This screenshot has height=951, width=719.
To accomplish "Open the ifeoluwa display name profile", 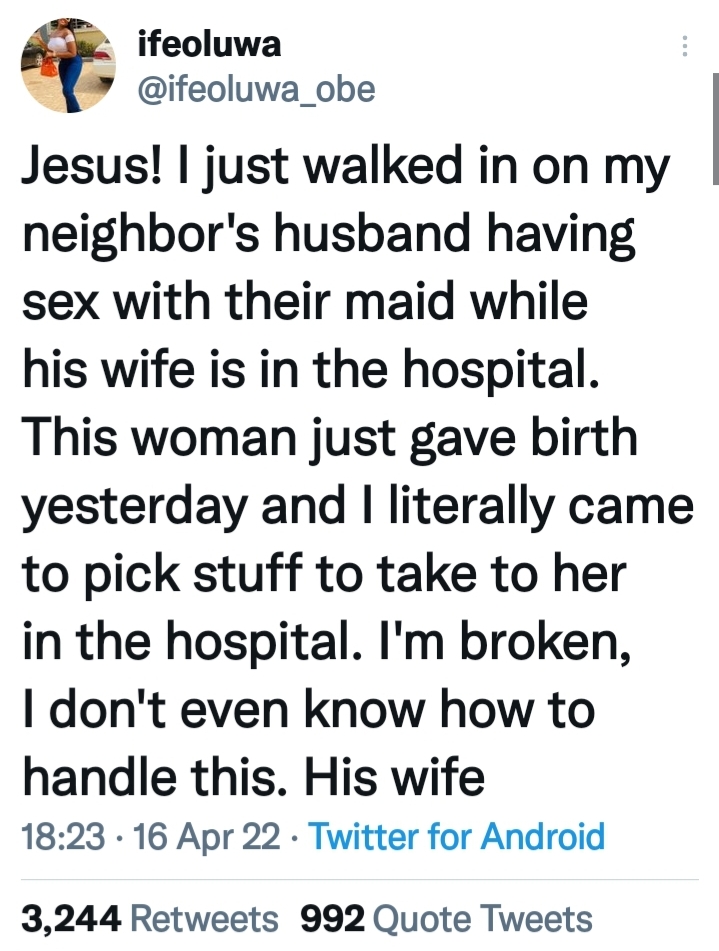I will coord(209,45).
